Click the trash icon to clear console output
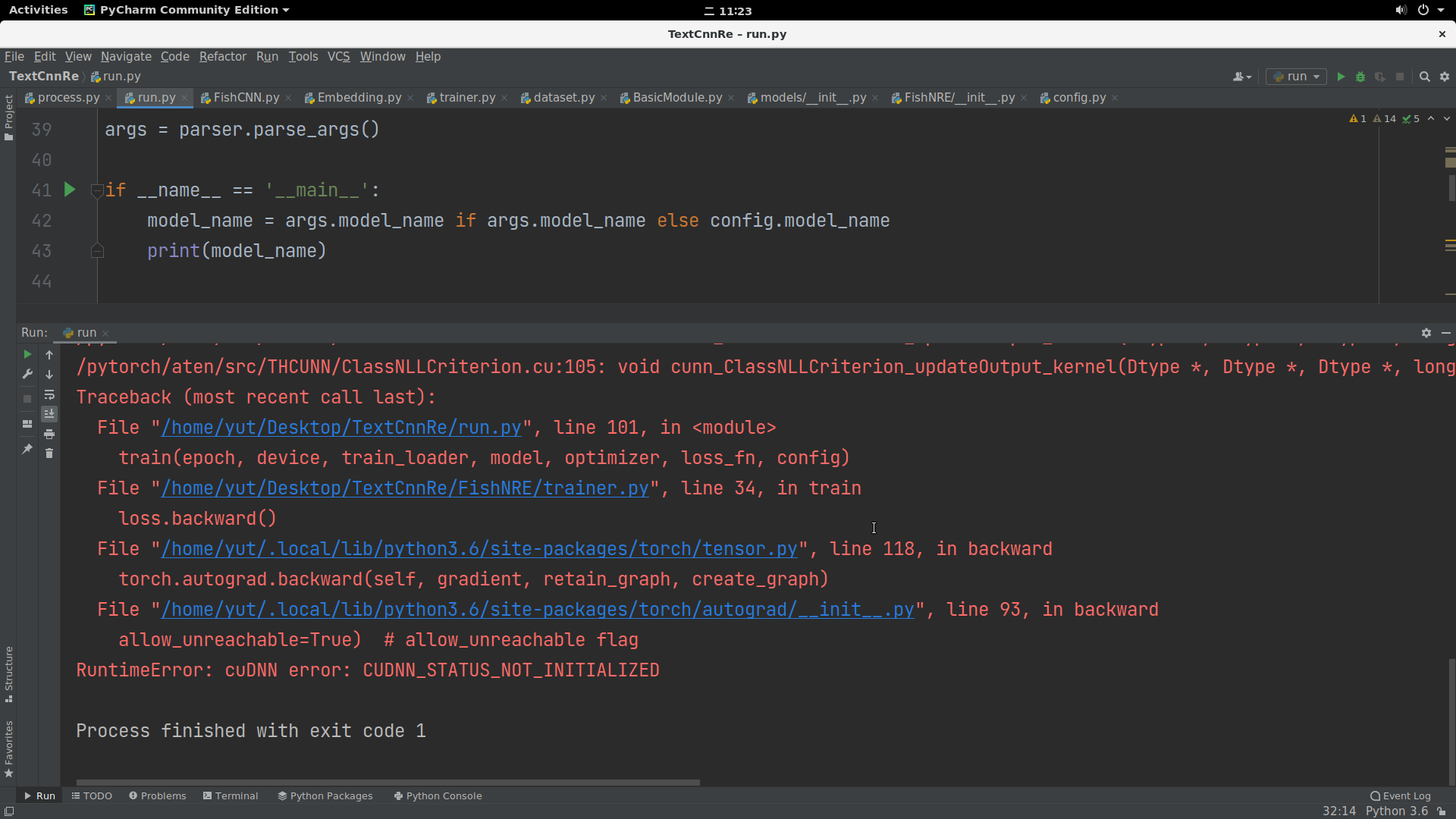 49,453
